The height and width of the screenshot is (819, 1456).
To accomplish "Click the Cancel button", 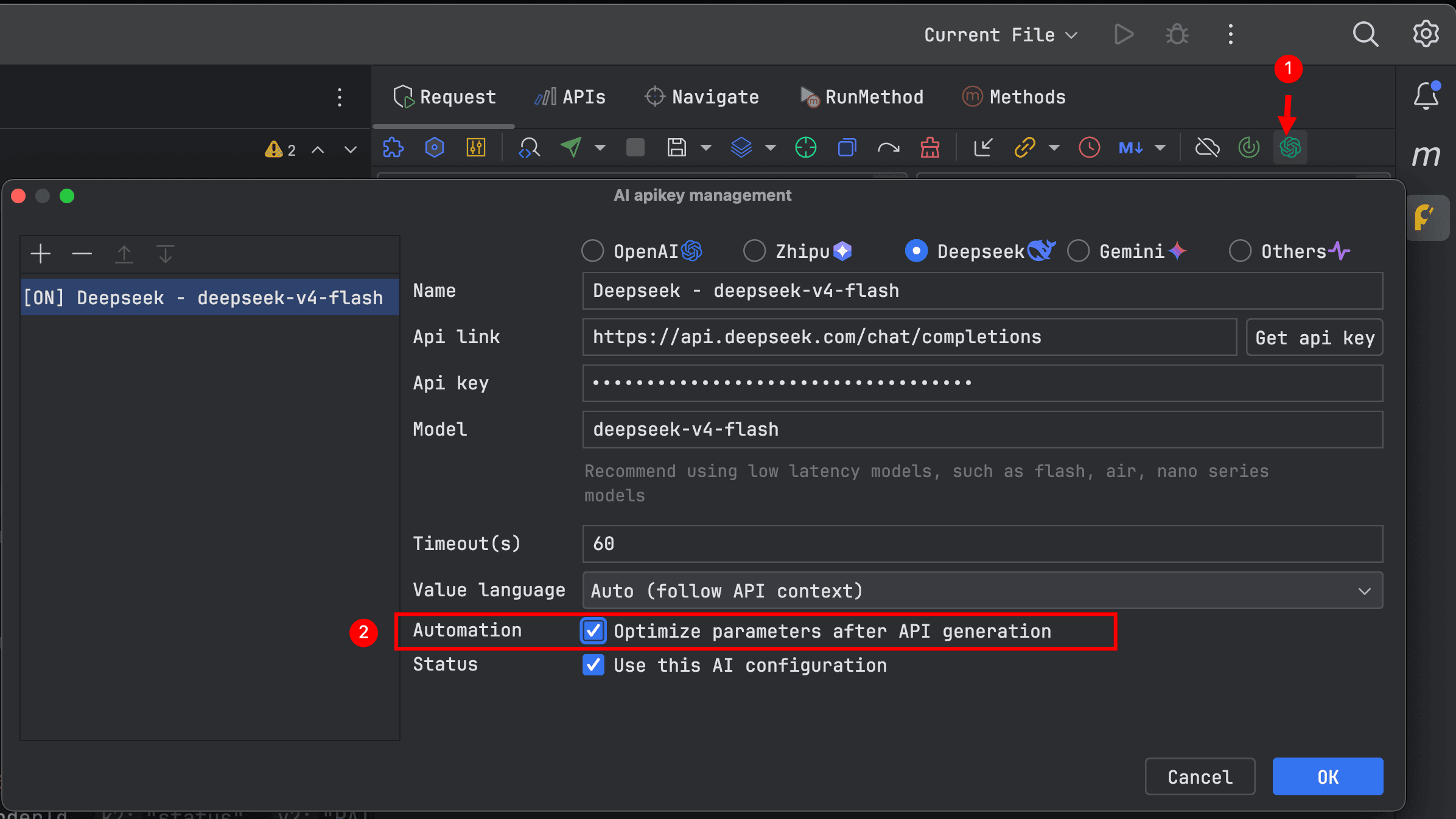I will click(1200, 776).
